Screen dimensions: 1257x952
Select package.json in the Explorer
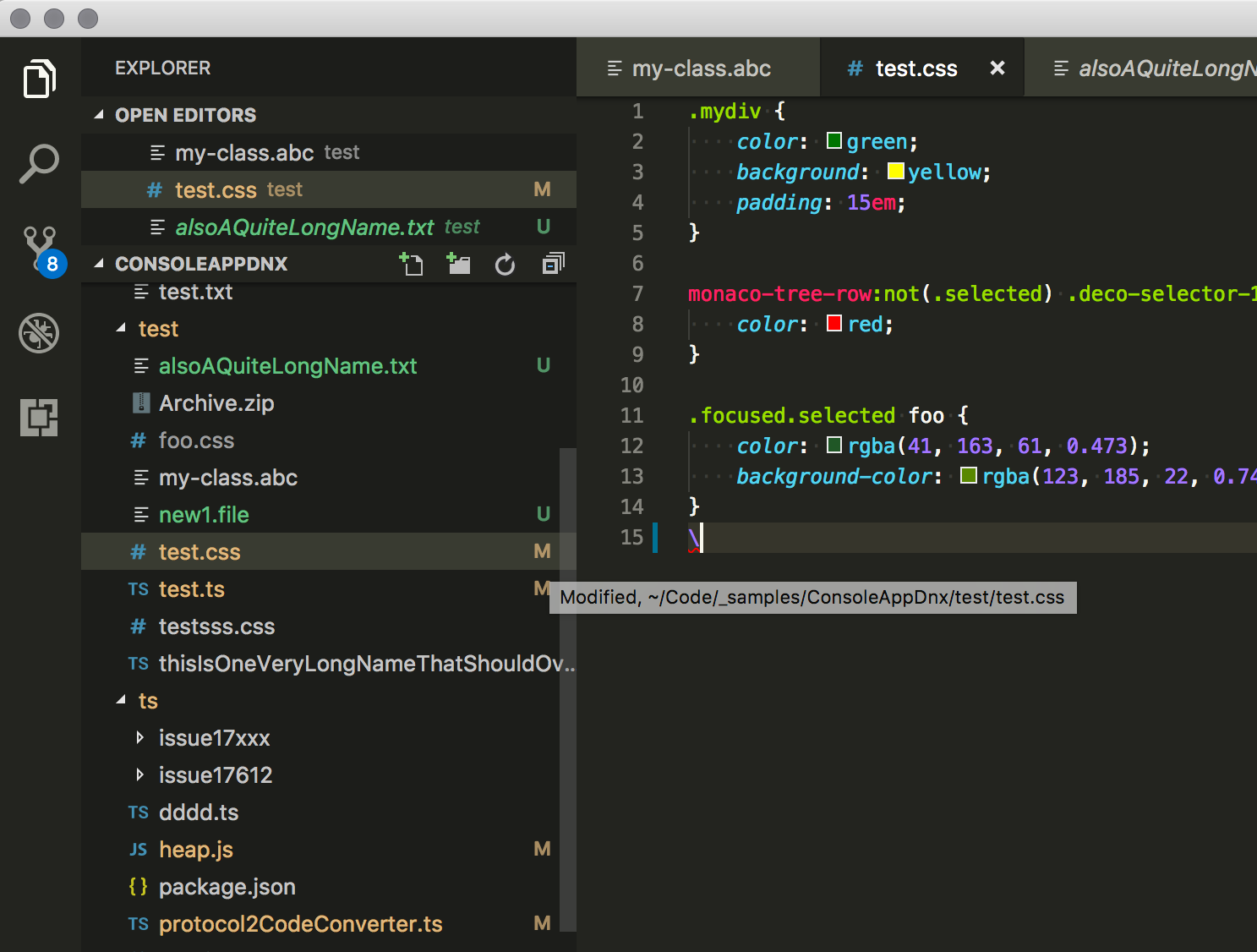click(227, 886)
